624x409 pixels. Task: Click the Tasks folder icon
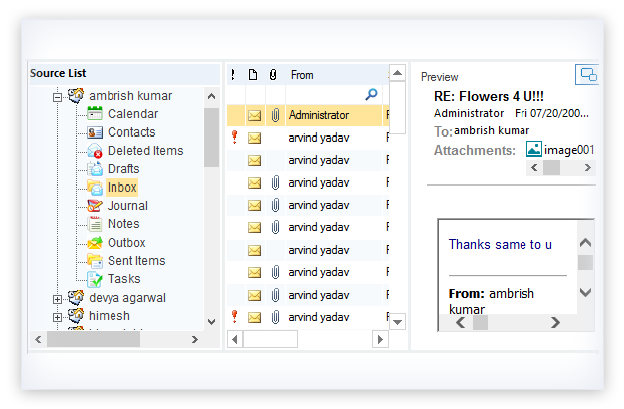pyautogui.click(x=95, y=279)
